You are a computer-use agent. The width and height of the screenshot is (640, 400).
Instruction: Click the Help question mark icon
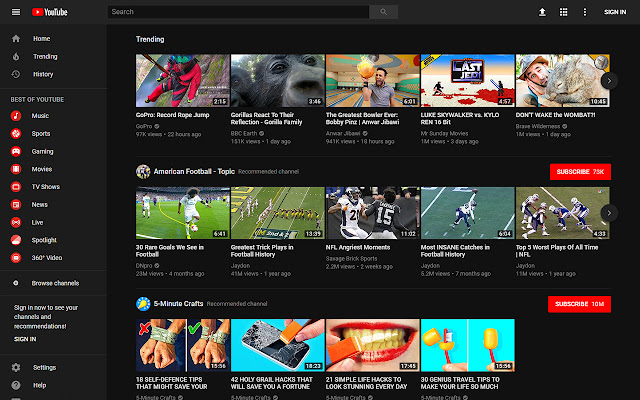(x=16, y=384)
